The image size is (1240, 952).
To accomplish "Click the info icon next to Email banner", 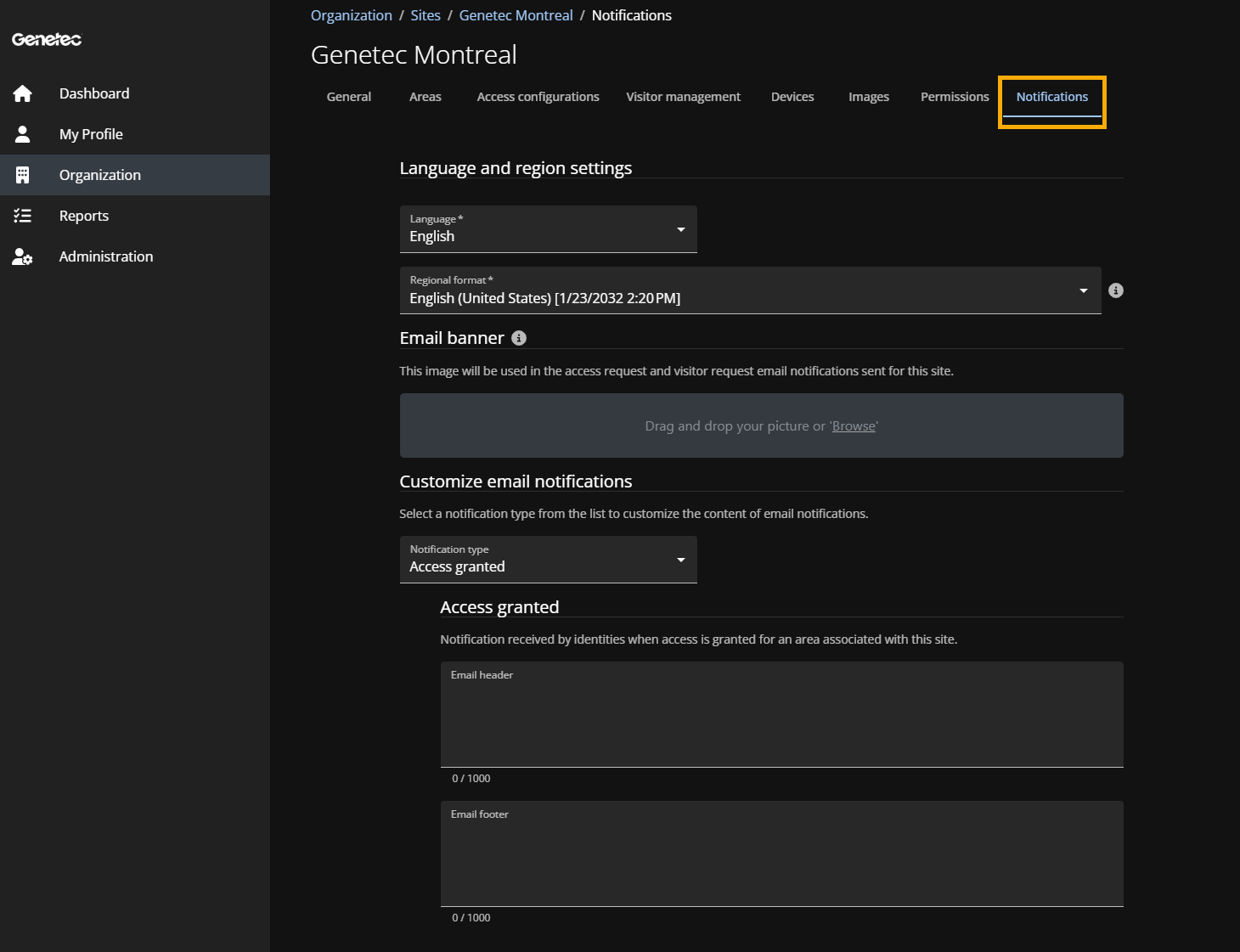I will tap(519, 338).
